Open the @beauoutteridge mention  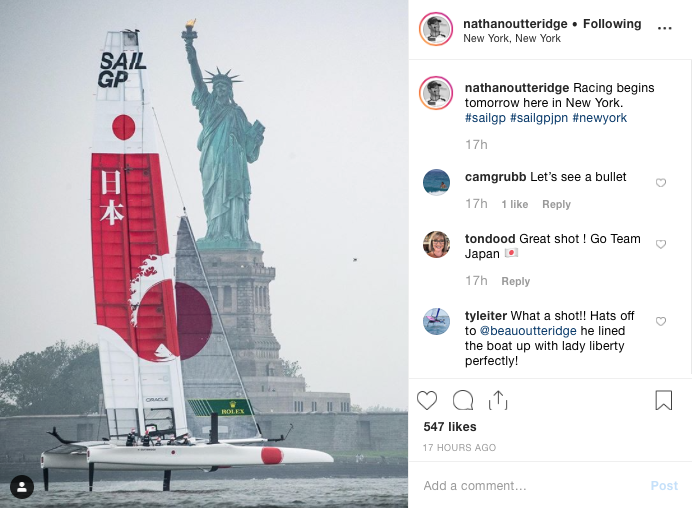click(528, 331)
